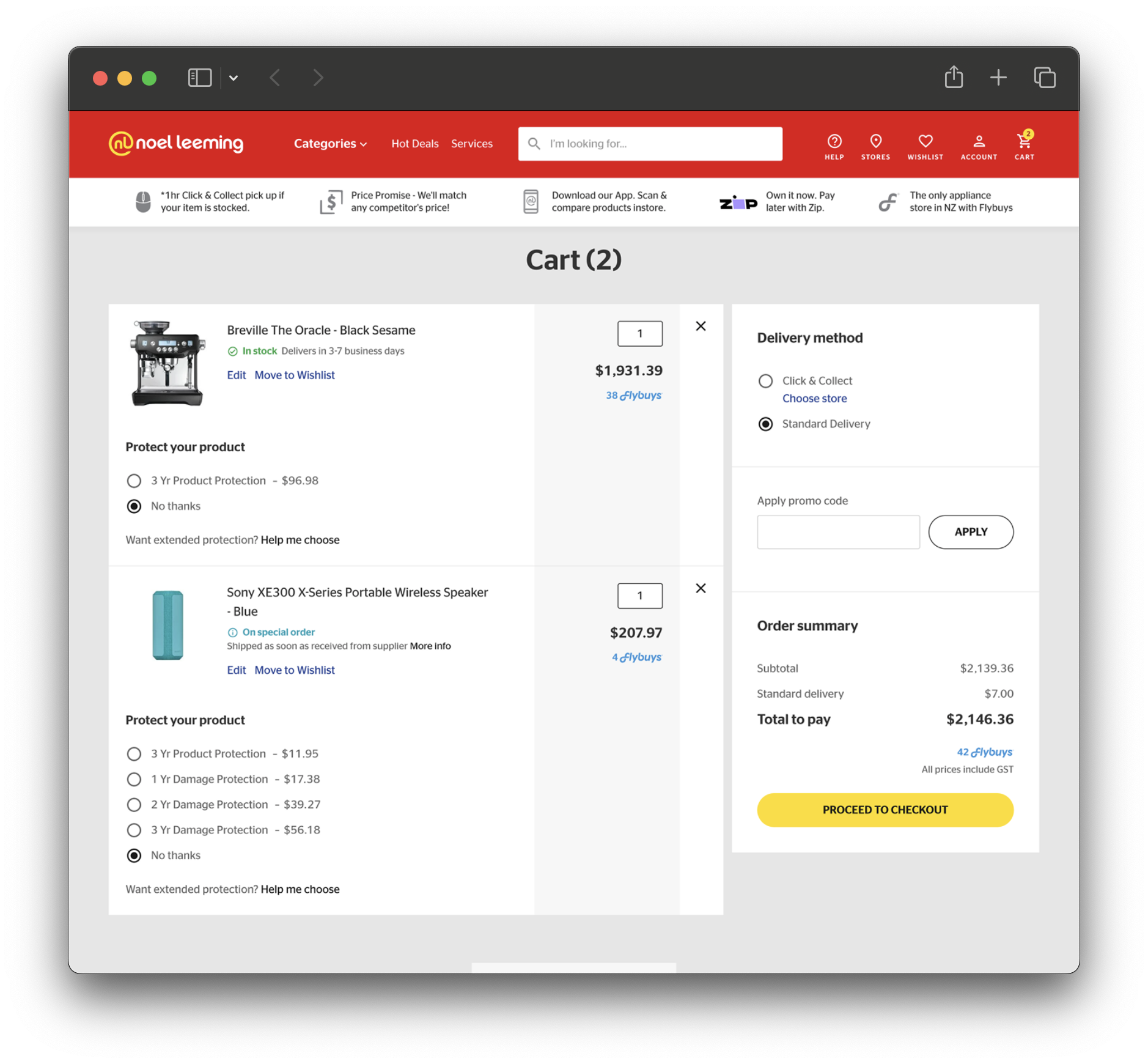1148x1064 pixels.
Task: Expand the Categories dropdown menu
Action: (x=330, y=144)
